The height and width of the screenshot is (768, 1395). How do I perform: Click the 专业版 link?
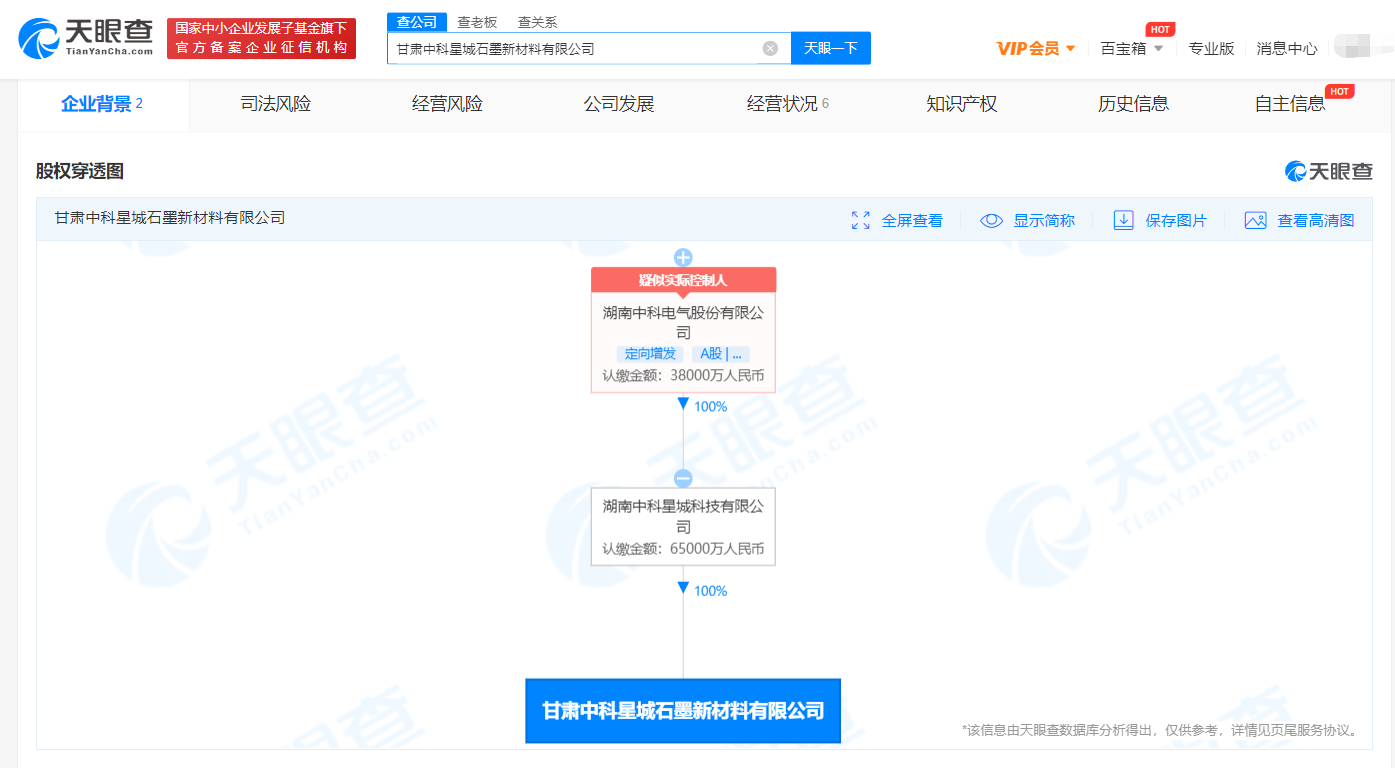tap(1211, 48)
